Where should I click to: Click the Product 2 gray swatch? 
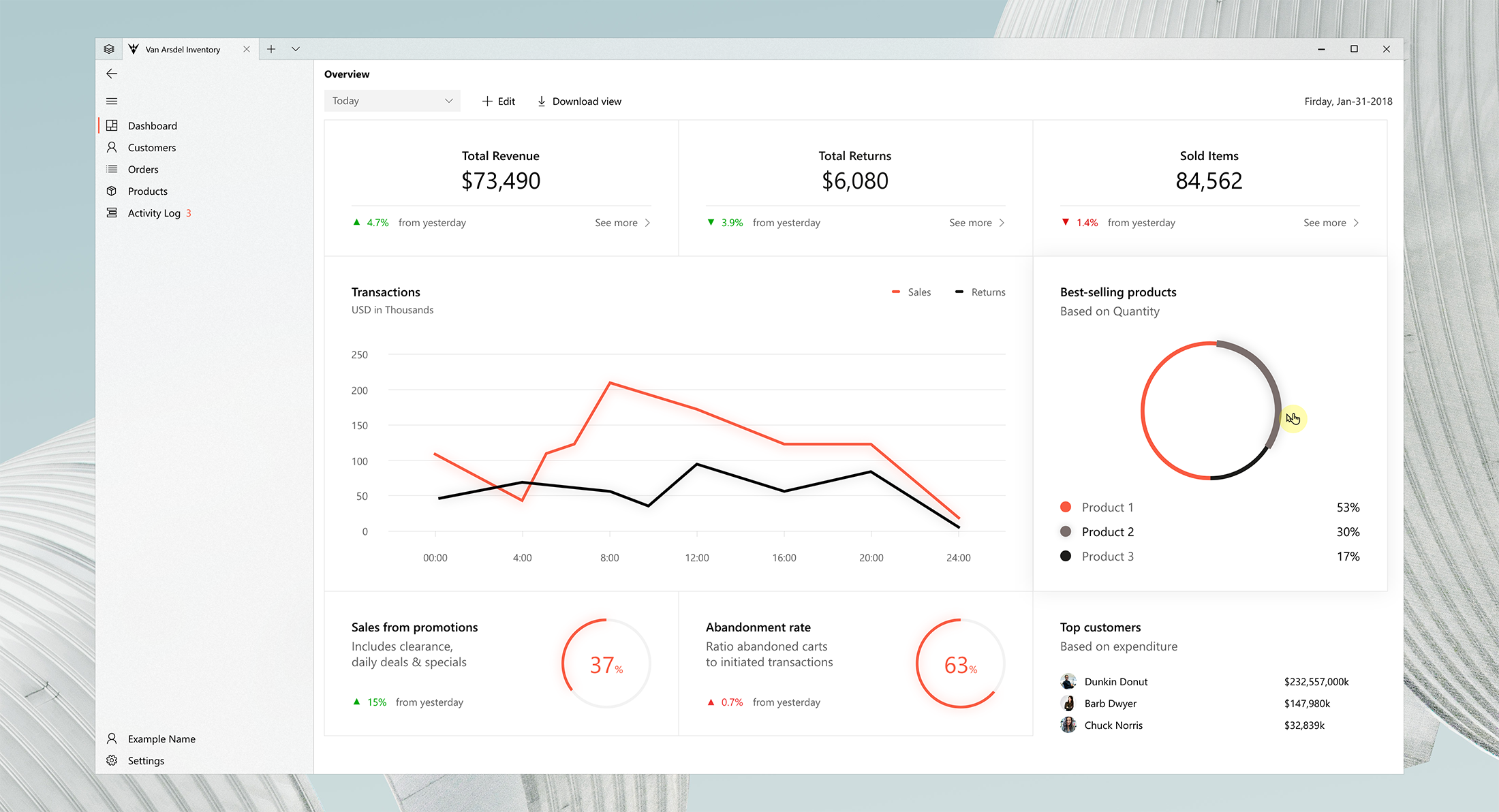[1066, 531]
